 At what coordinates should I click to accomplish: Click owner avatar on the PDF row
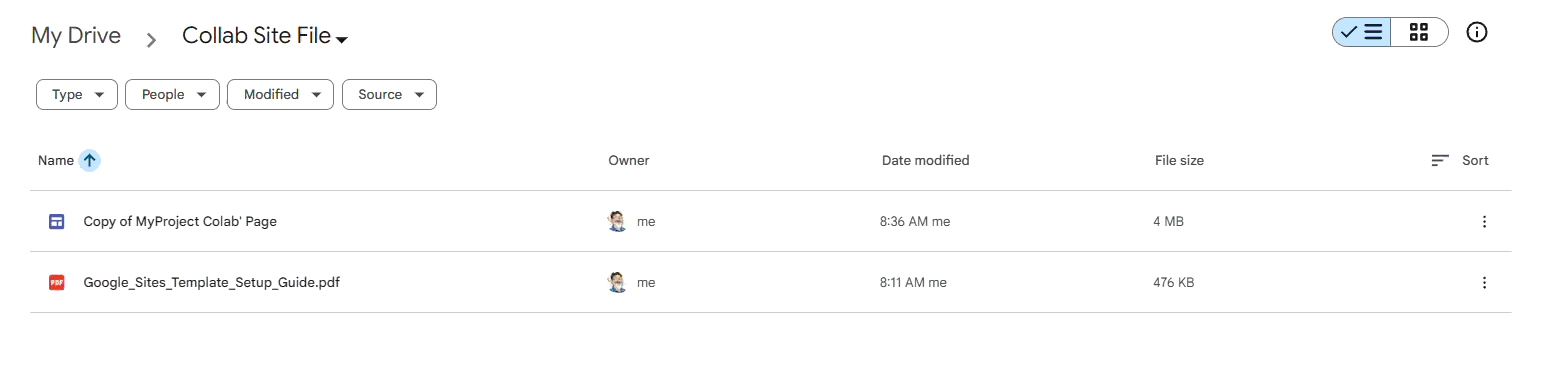click(617, 283)
